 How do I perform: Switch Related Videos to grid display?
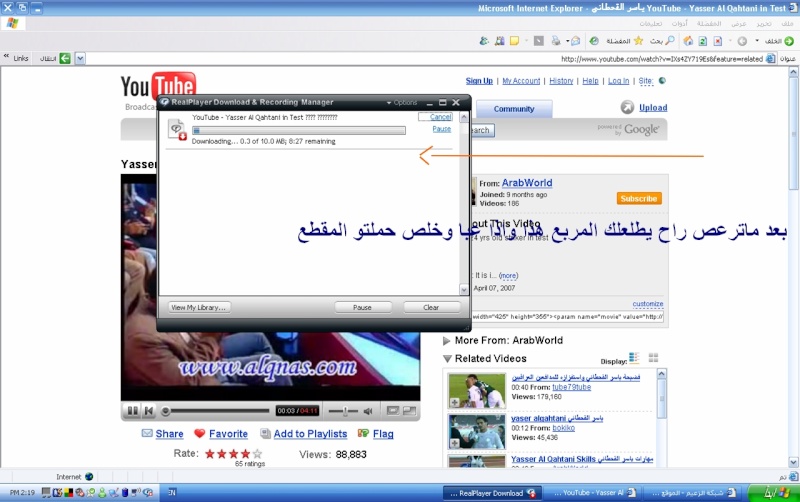click(x=653, y=358)
